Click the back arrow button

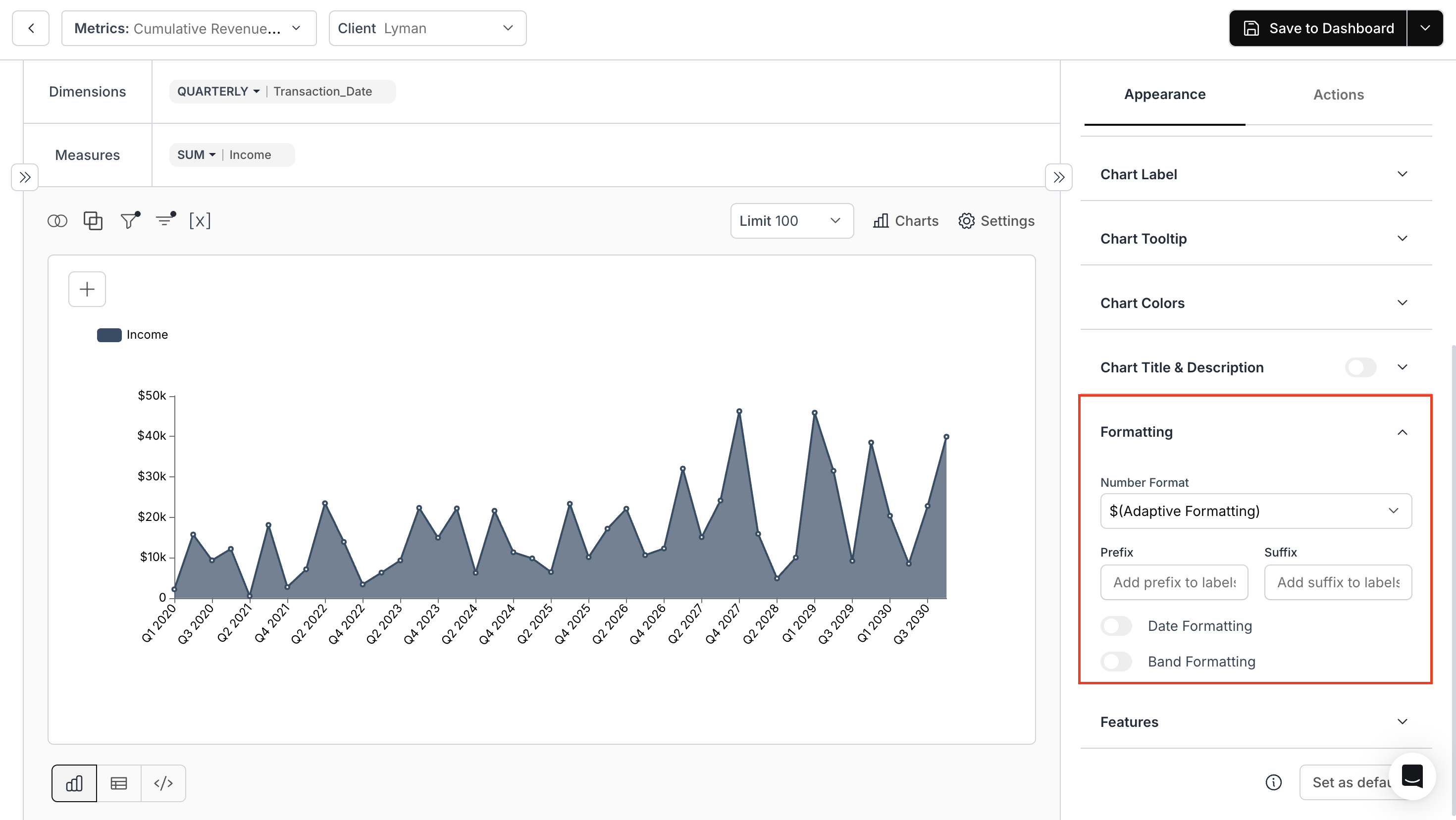coord(31,28)
